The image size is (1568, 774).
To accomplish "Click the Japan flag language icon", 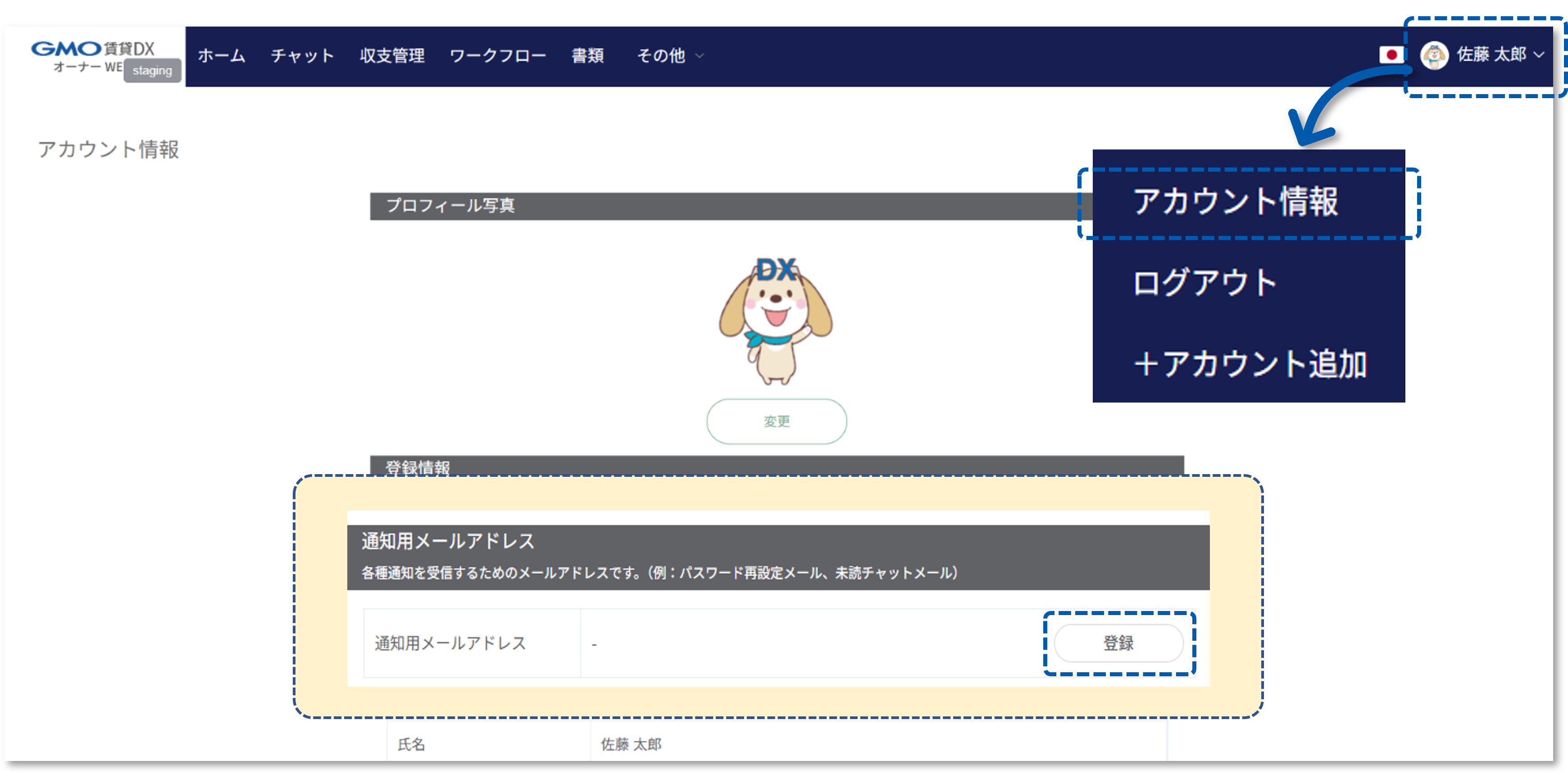I will [x=1391, y=55].
